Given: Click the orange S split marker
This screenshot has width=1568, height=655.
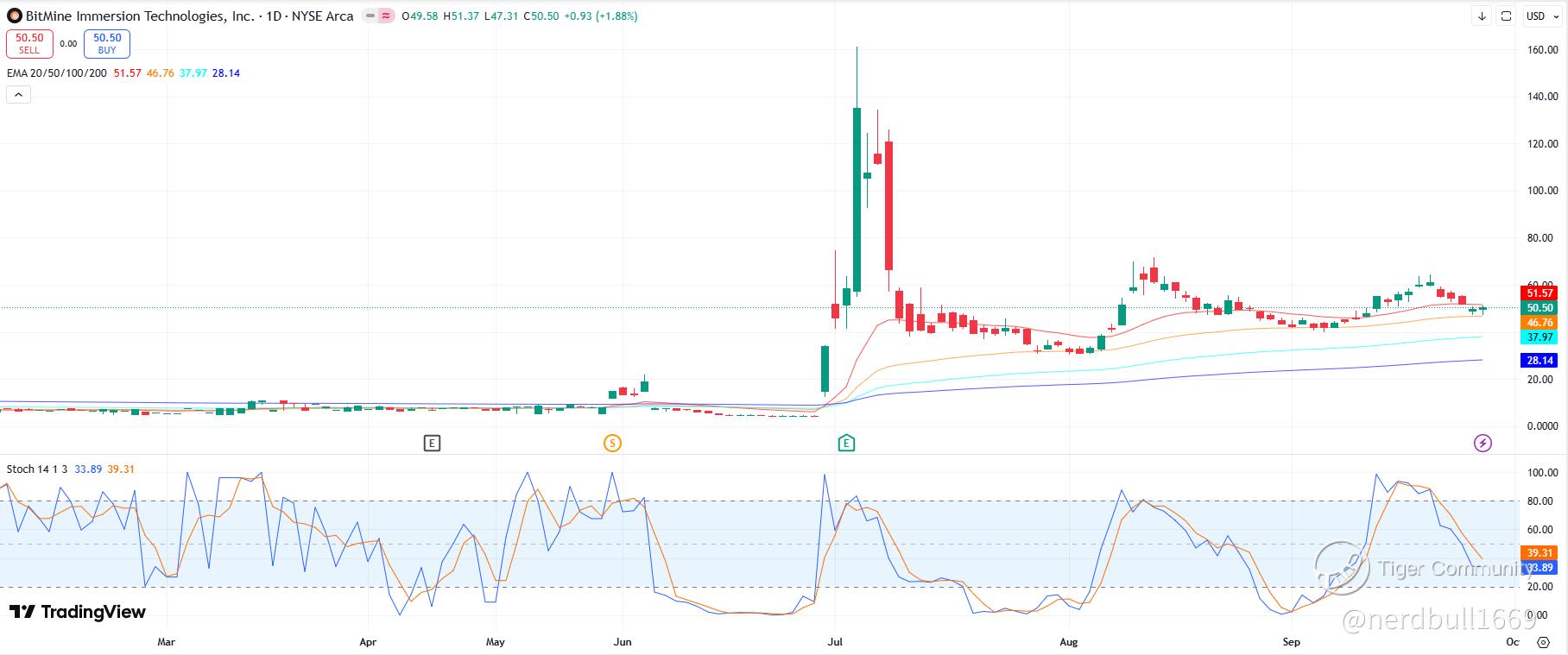Looking at the screenshot, I should [x=612, y=444].
